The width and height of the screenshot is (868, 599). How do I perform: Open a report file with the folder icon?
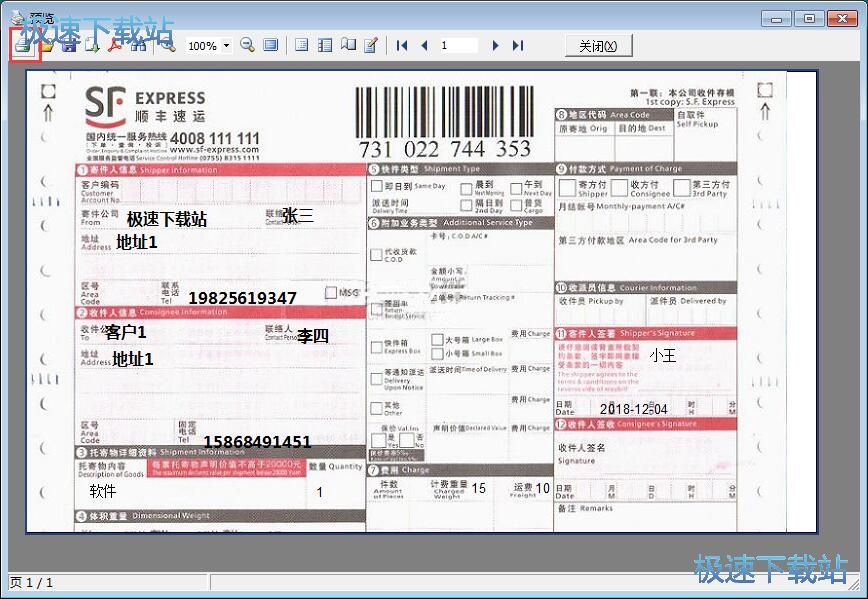point(46,45)
